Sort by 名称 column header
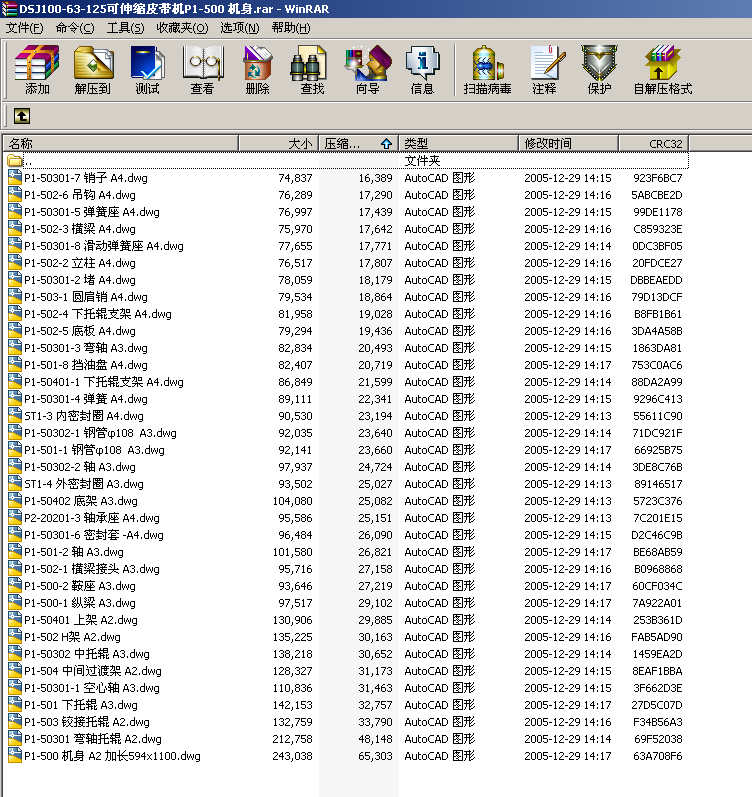The image size is (752, 797). (x=121, y=143)
